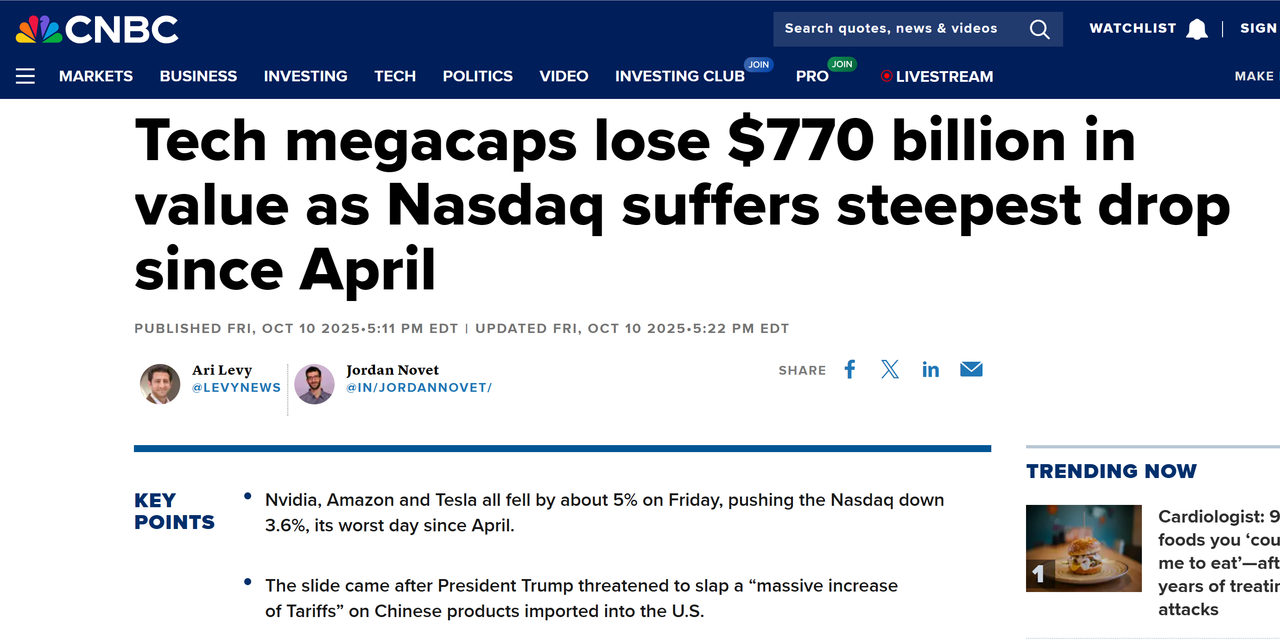This screenshot has height=640, width=1280.
Task: Open Jordan Novet's LinkedIn handle link
Action: [x=419, y=388]
